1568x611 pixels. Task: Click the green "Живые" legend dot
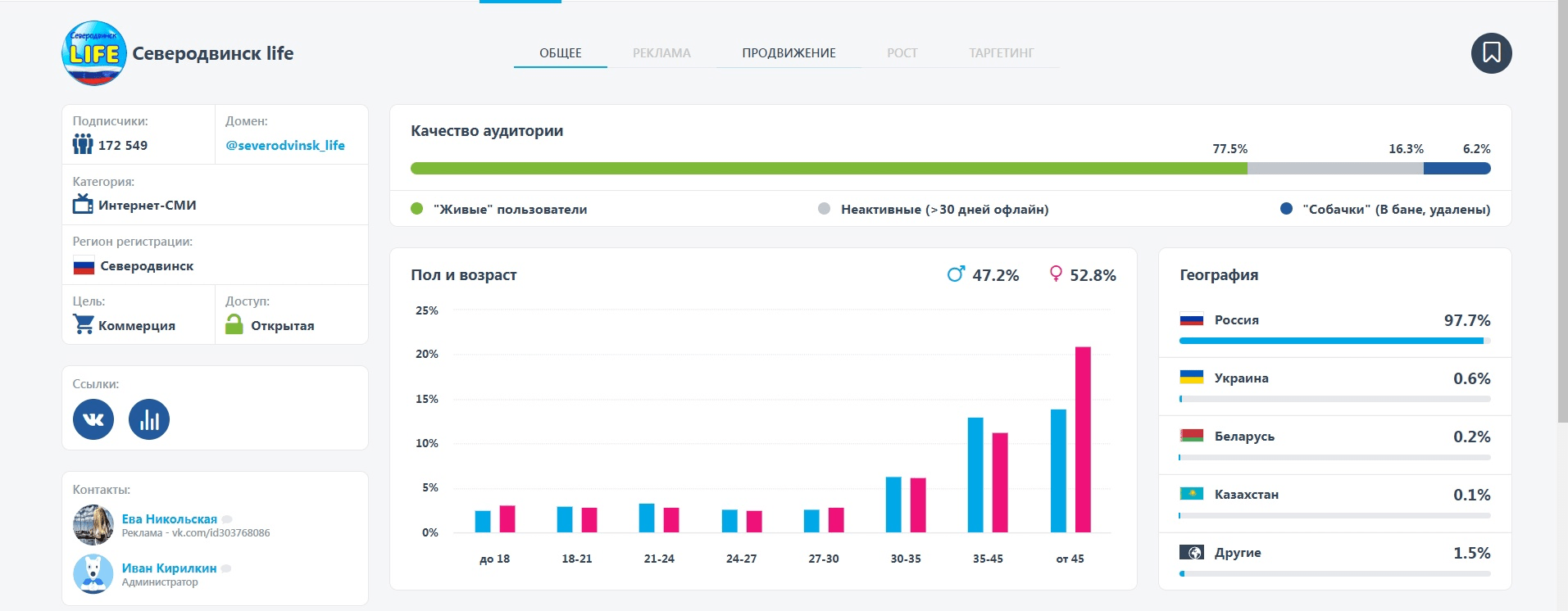(416, 209)
